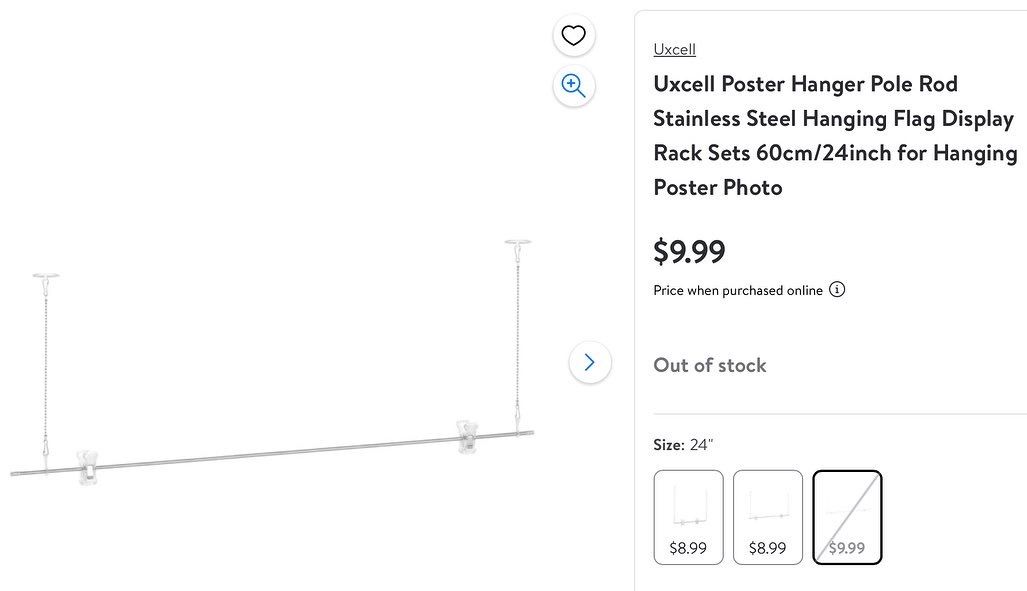The width and height of the screenshot is (1027, 591).
Task: Open the price info circle icon
Action: (x=837, y=290)
